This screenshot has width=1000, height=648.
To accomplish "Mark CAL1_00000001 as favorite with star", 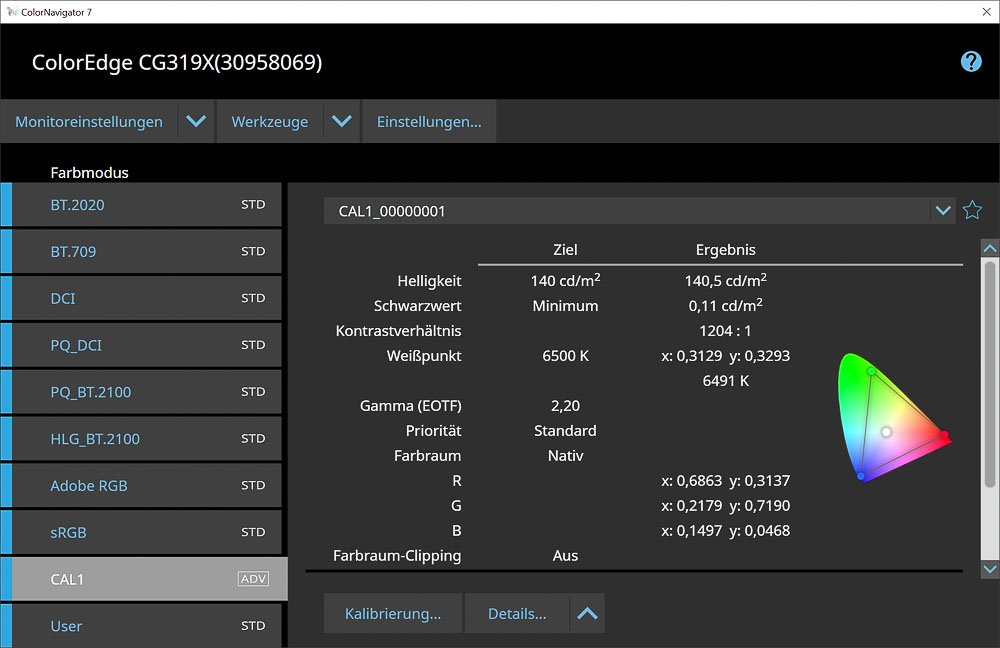I will point(972,210).
